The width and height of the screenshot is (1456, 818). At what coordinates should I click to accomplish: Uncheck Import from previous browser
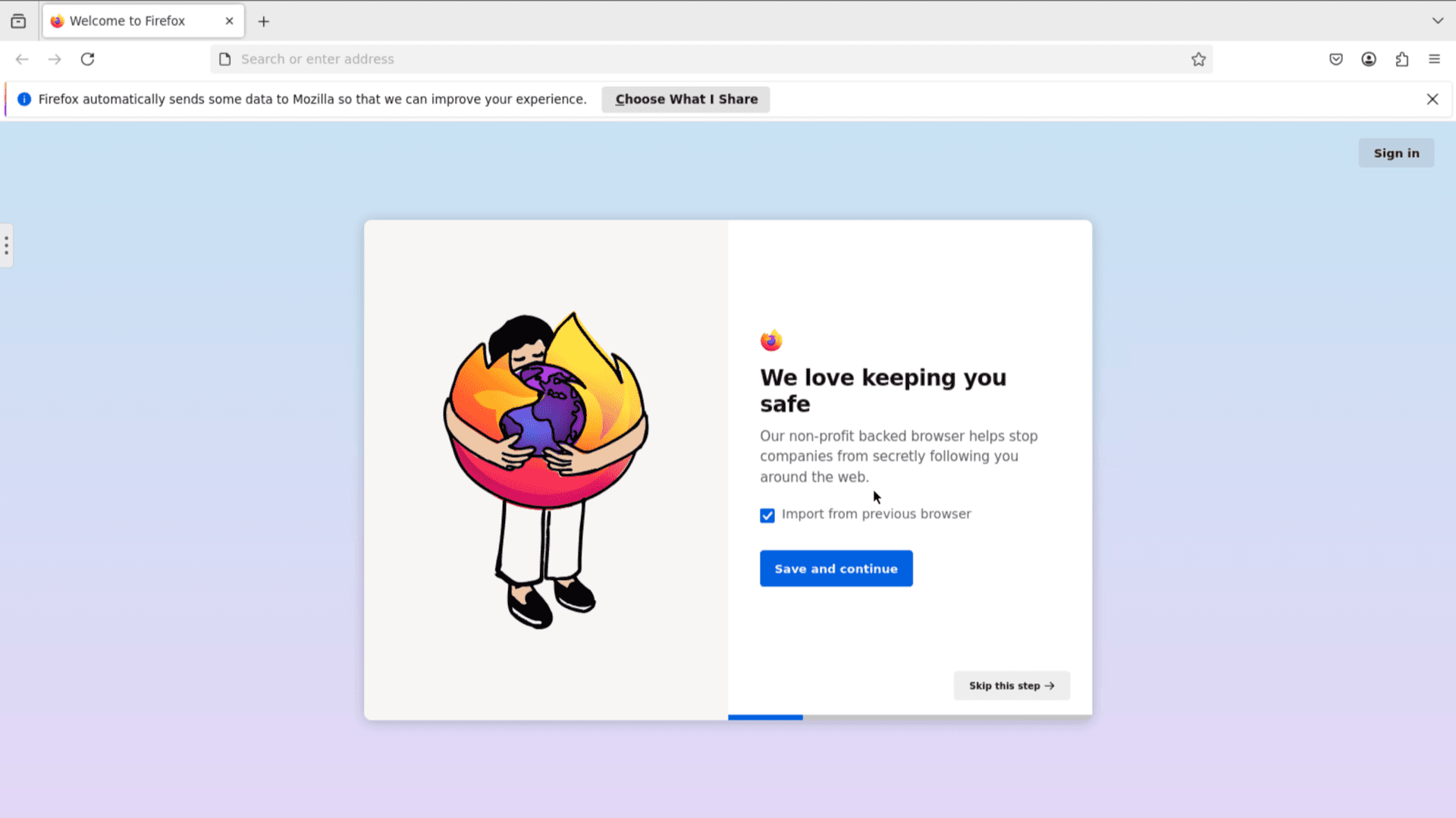coord(767,516)
